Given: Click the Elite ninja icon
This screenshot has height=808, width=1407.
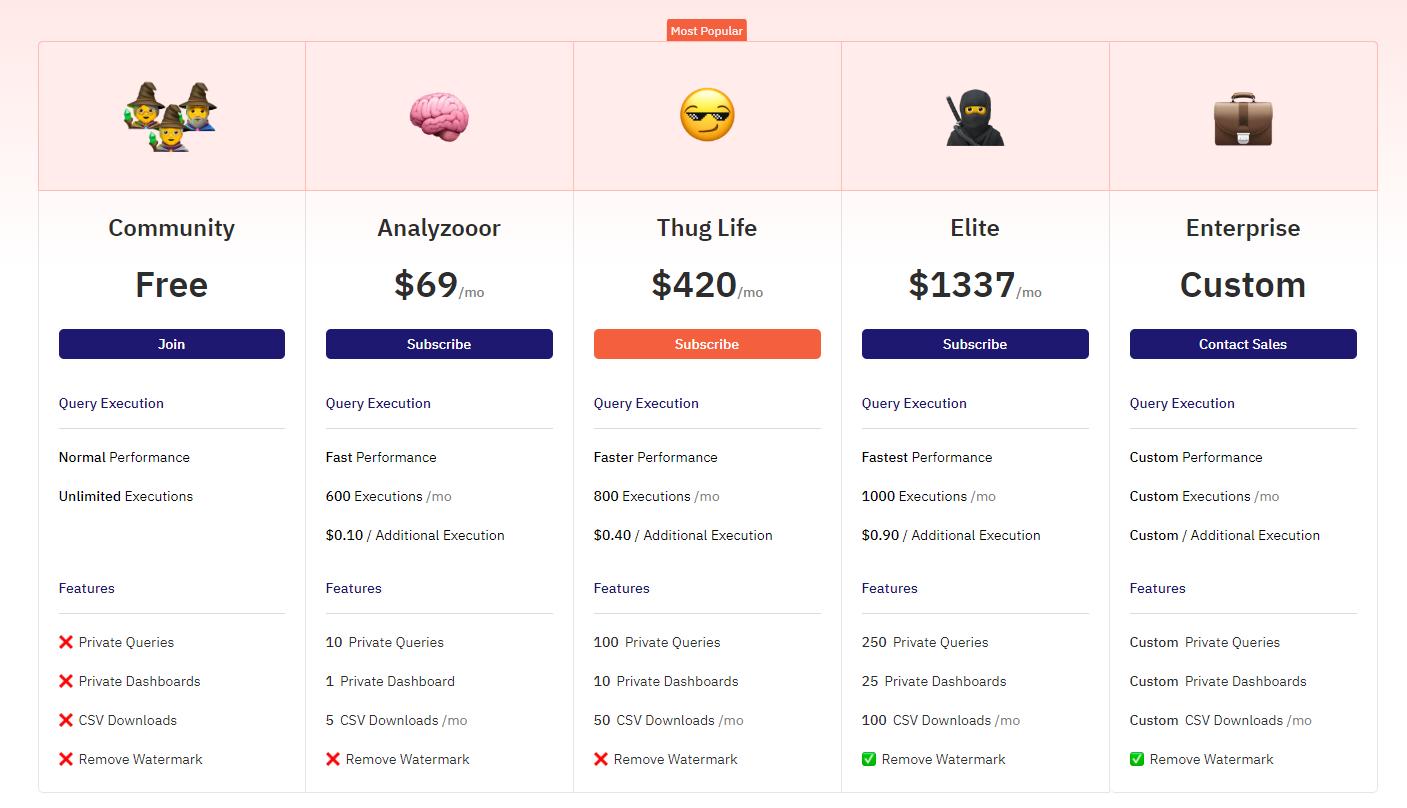Looking at the screenshot, I should click(x=975, y=118).
